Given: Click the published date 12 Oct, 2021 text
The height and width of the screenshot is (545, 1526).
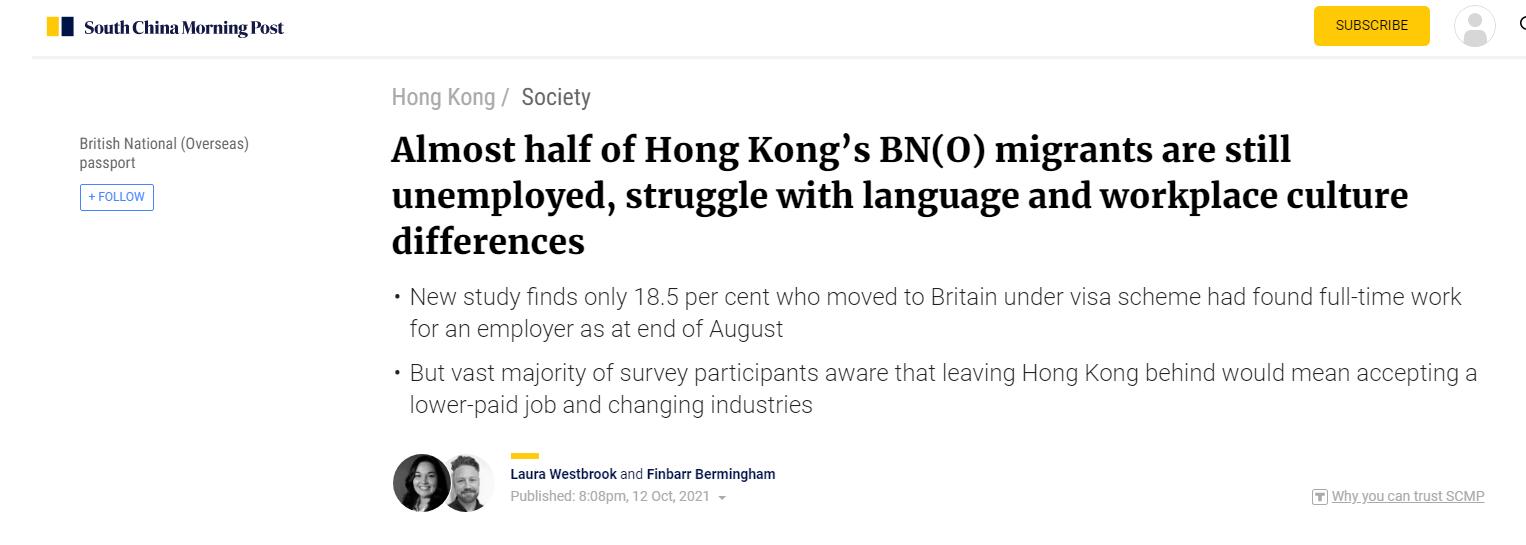Looking at the screenshot, I should pos(643,496).
